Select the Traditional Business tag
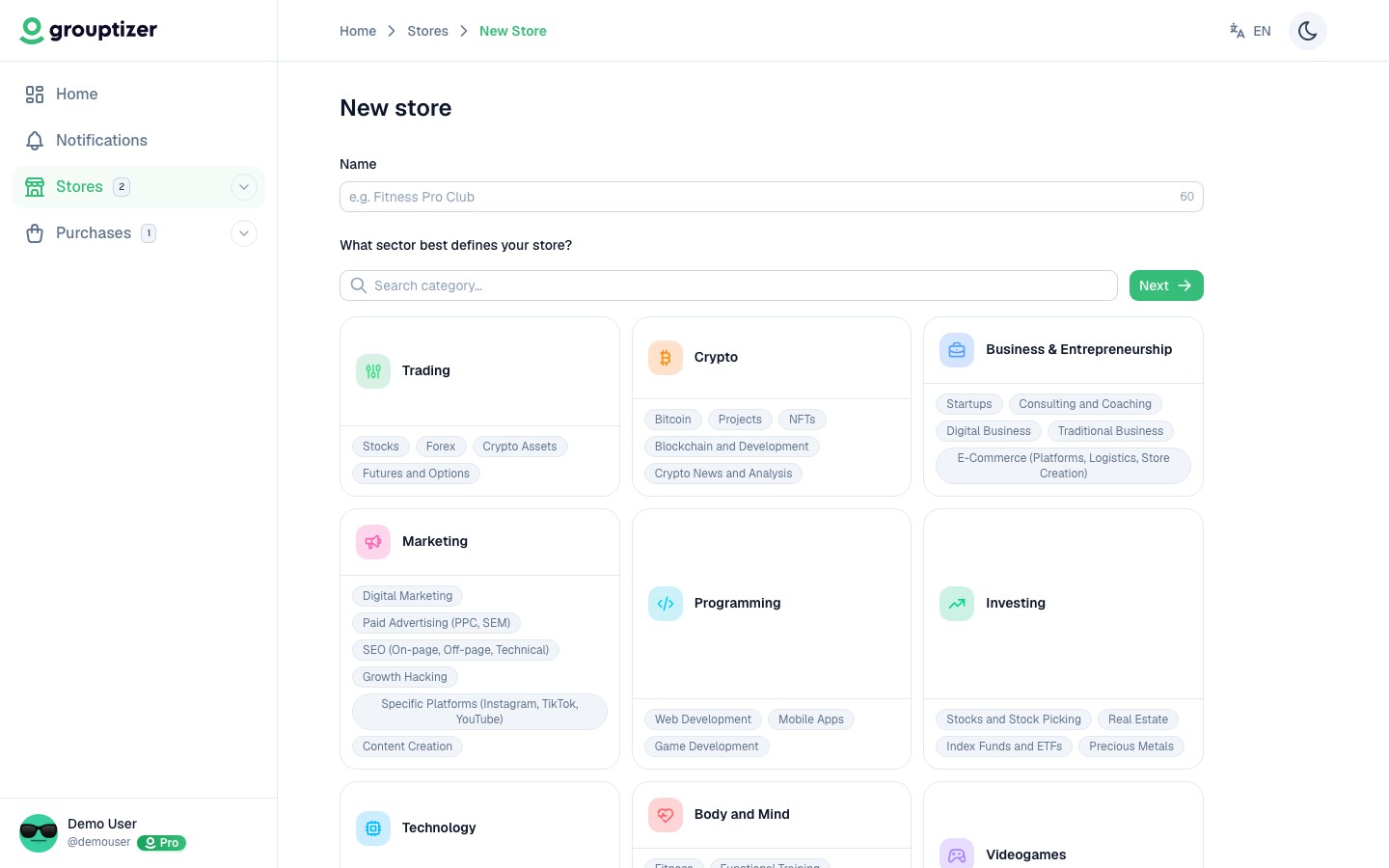Image resolution: width=1389 pixels, height=868 pixels. pos(1110,431)
